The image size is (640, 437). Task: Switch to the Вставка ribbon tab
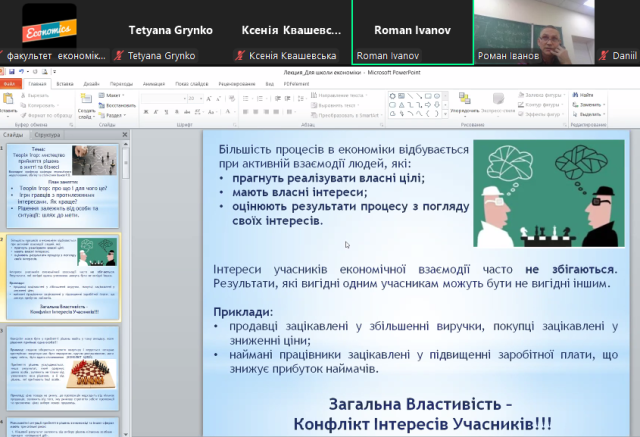tap(65, 84)
